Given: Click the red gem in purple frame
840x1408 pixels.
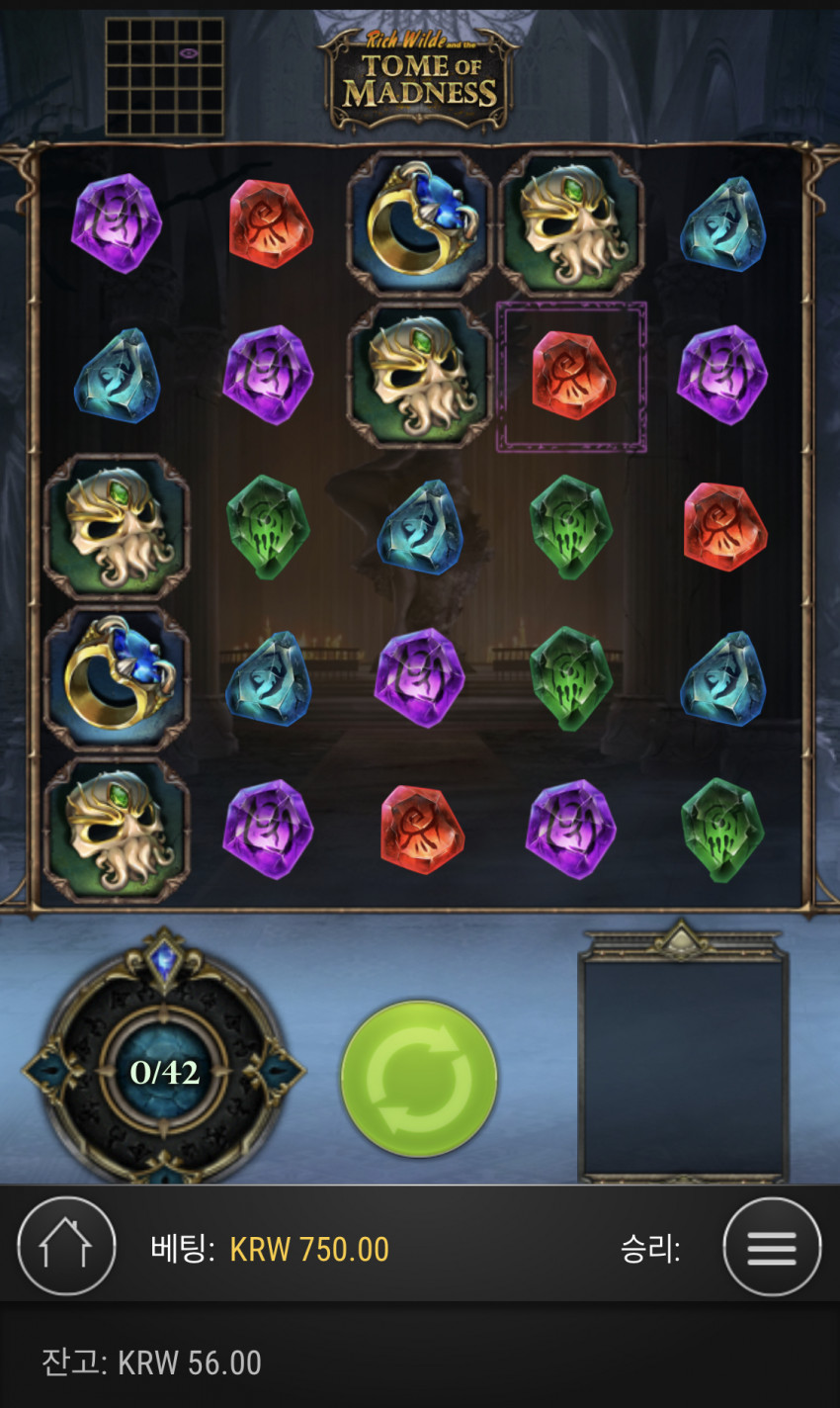Looking at the screenshot, I should tap(572, 376).
